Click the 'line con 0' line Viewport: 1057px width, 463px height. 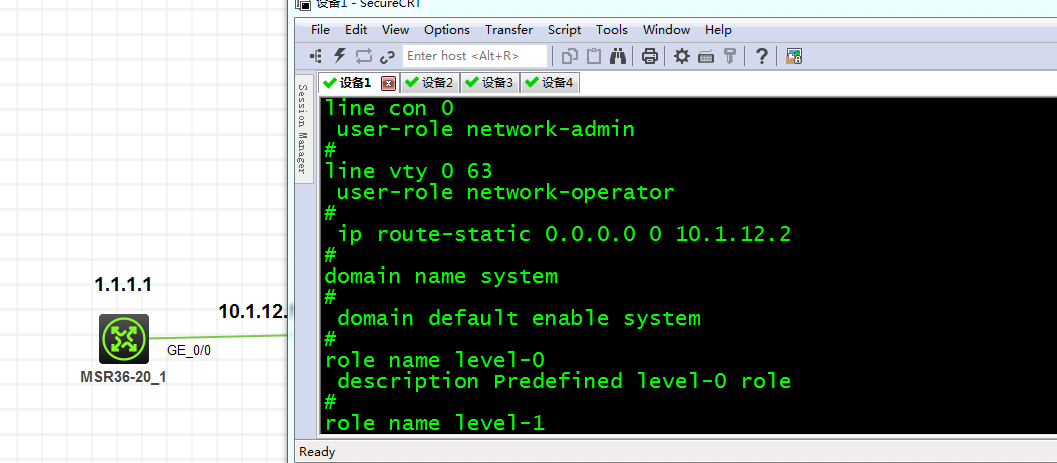point(389,108)
